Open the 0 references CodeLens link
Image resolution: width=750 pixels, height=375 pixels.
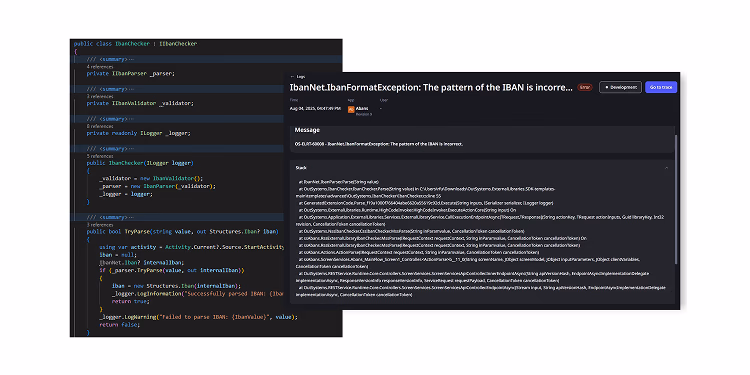point(100,126)
